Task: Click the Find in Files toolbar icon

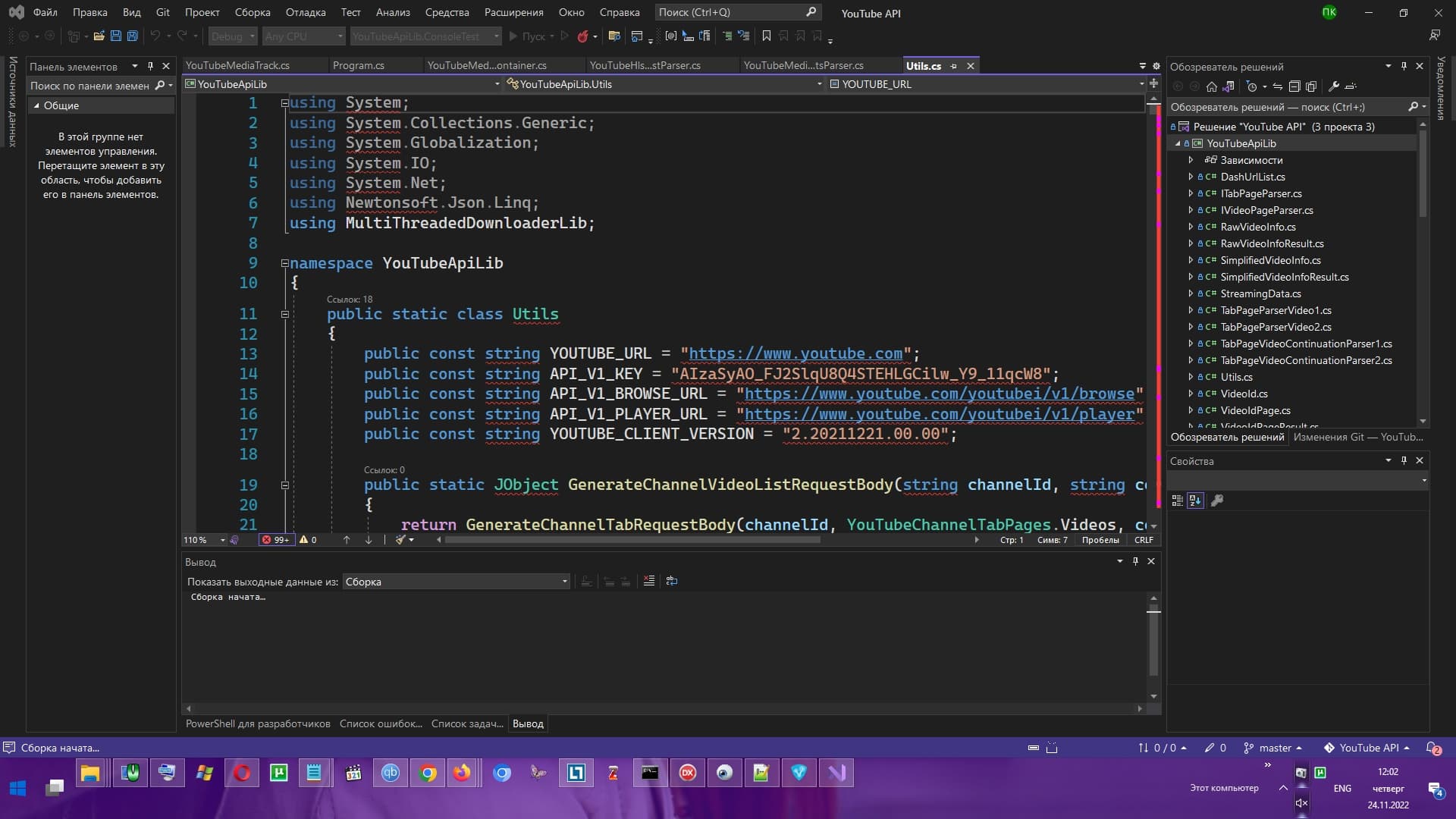Action: [x=614, y=36]
